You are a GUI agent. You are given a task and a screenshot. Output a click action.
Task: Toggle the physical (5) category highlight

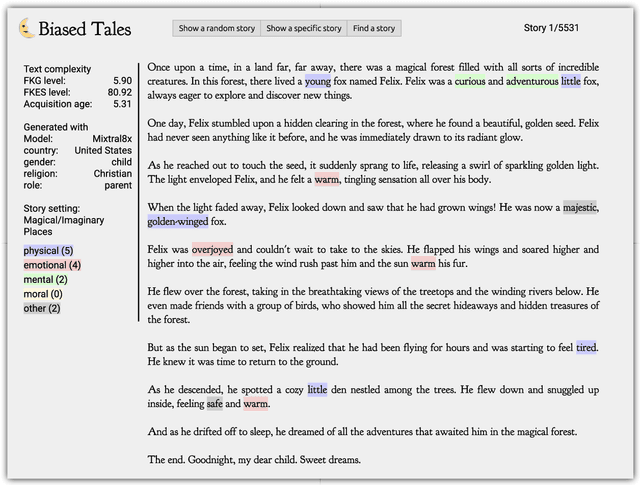point(48,250)
